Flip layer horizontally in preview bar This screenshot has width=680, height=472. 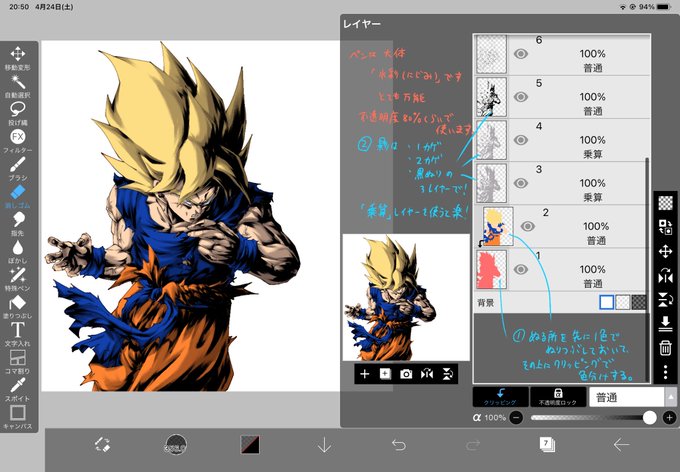427,374
